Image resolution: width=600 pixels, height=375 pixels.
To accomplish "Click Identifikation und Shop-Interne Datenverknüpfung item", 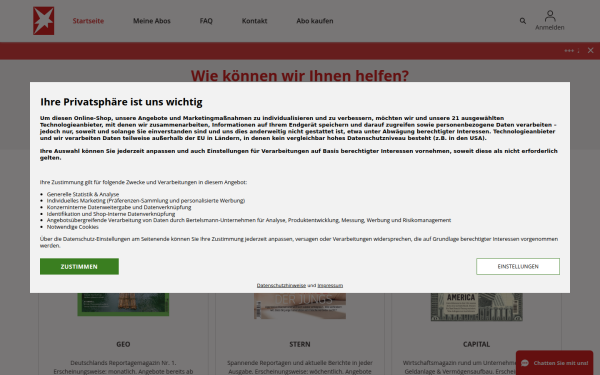I will [111, 214].
